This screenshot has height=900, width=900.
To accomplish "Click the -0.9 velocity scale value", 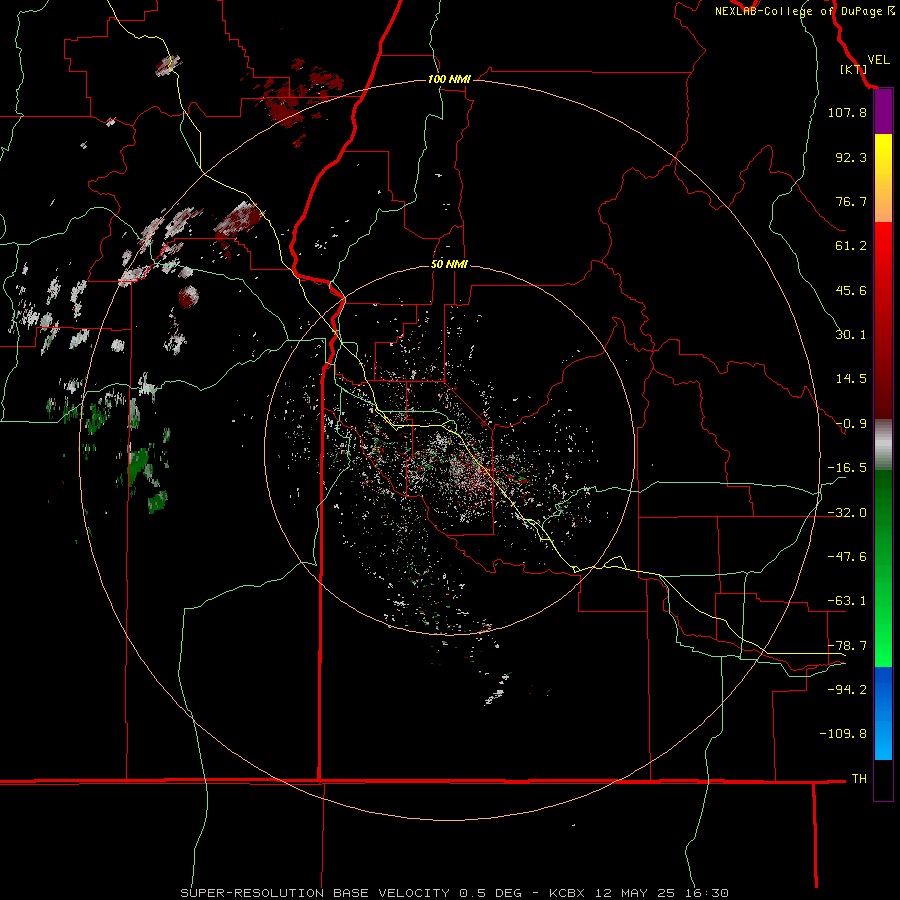I will (851, 424).
